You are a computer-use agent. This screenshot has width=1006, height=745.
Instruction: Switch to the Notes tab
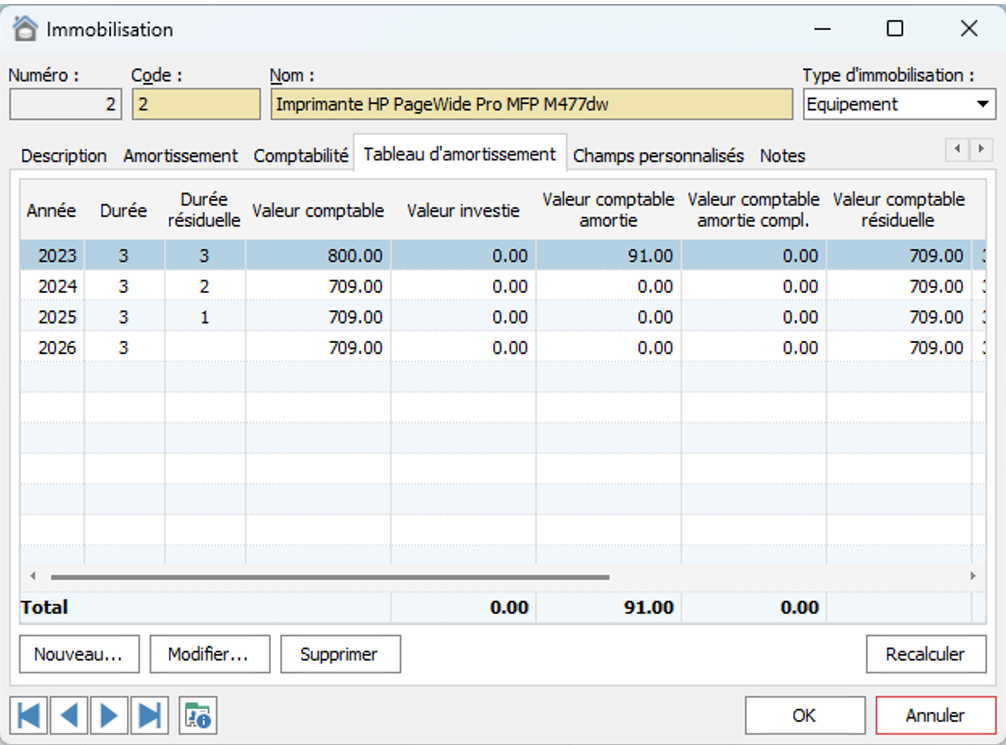pyautogui.click(x=782, y=156)
